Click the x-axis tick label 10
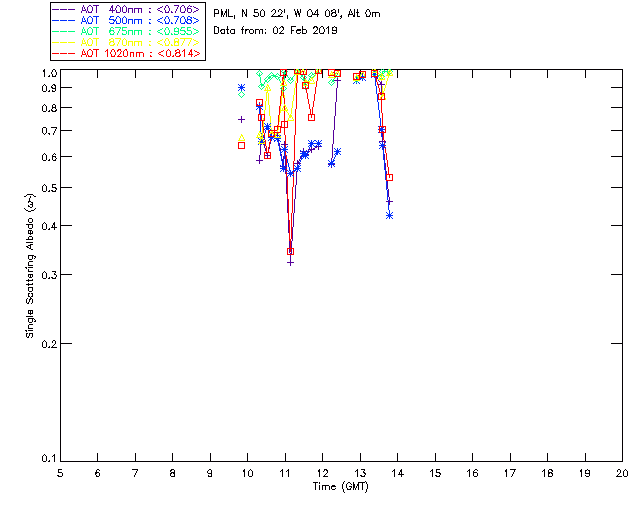The width and height of the screenshot is (640, 512). tap(247, 473)
